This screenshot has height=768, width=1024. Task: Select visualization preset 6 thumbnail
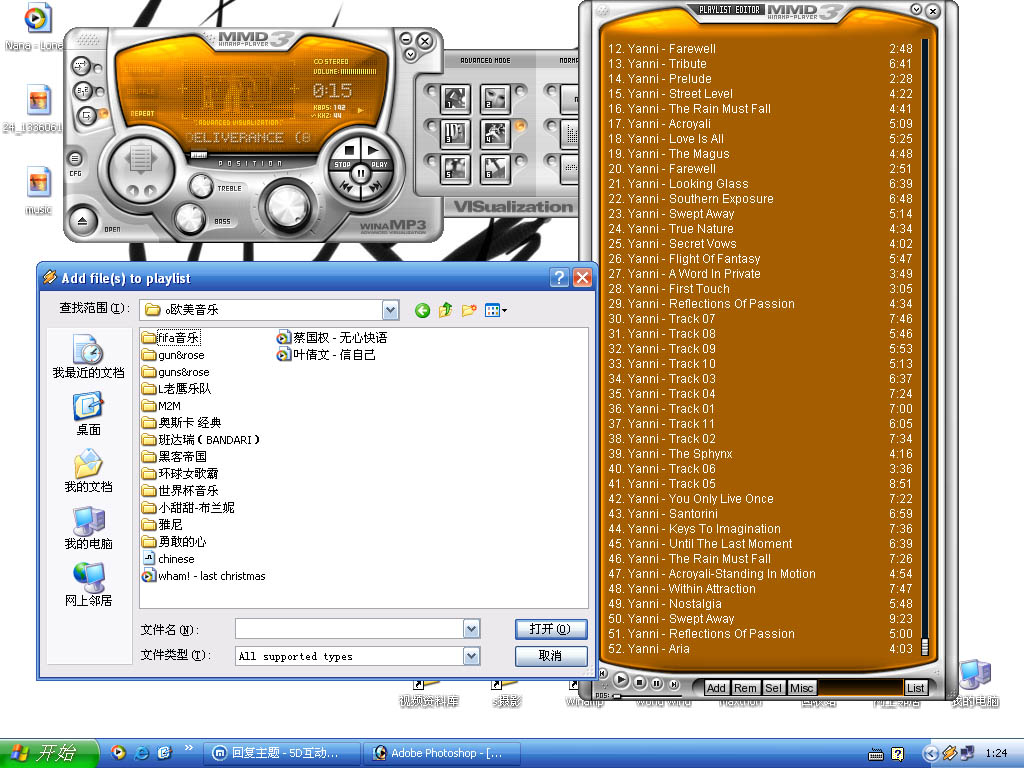495,168
